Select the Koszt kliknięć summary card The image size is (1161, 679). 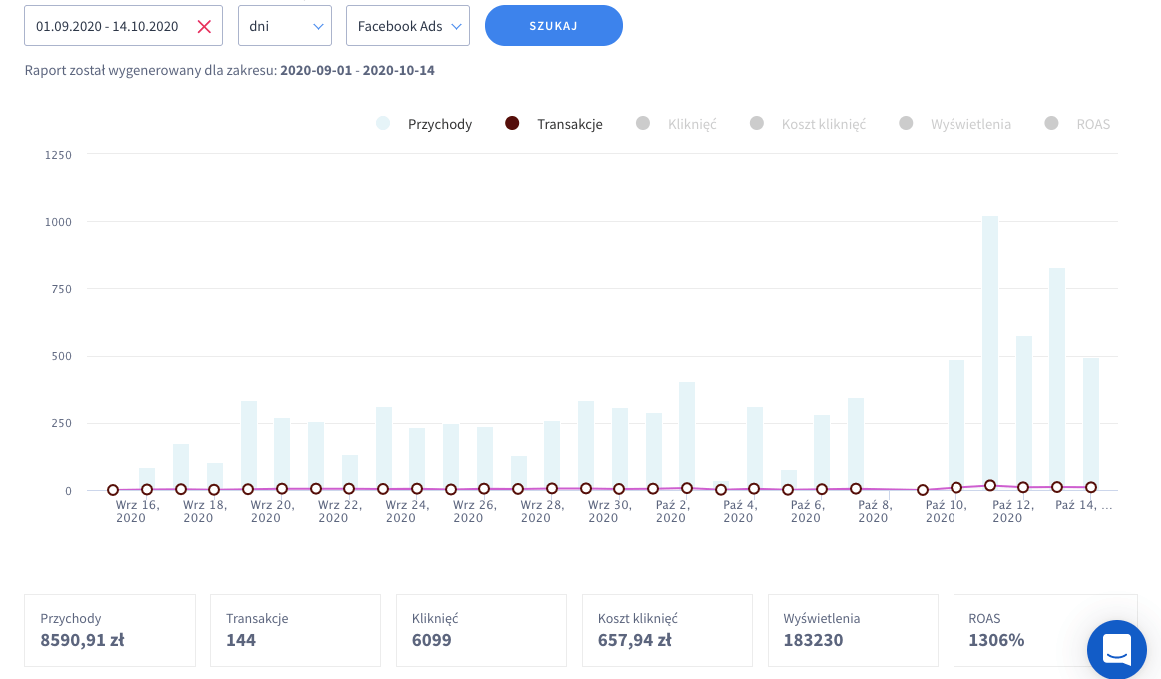667,630
